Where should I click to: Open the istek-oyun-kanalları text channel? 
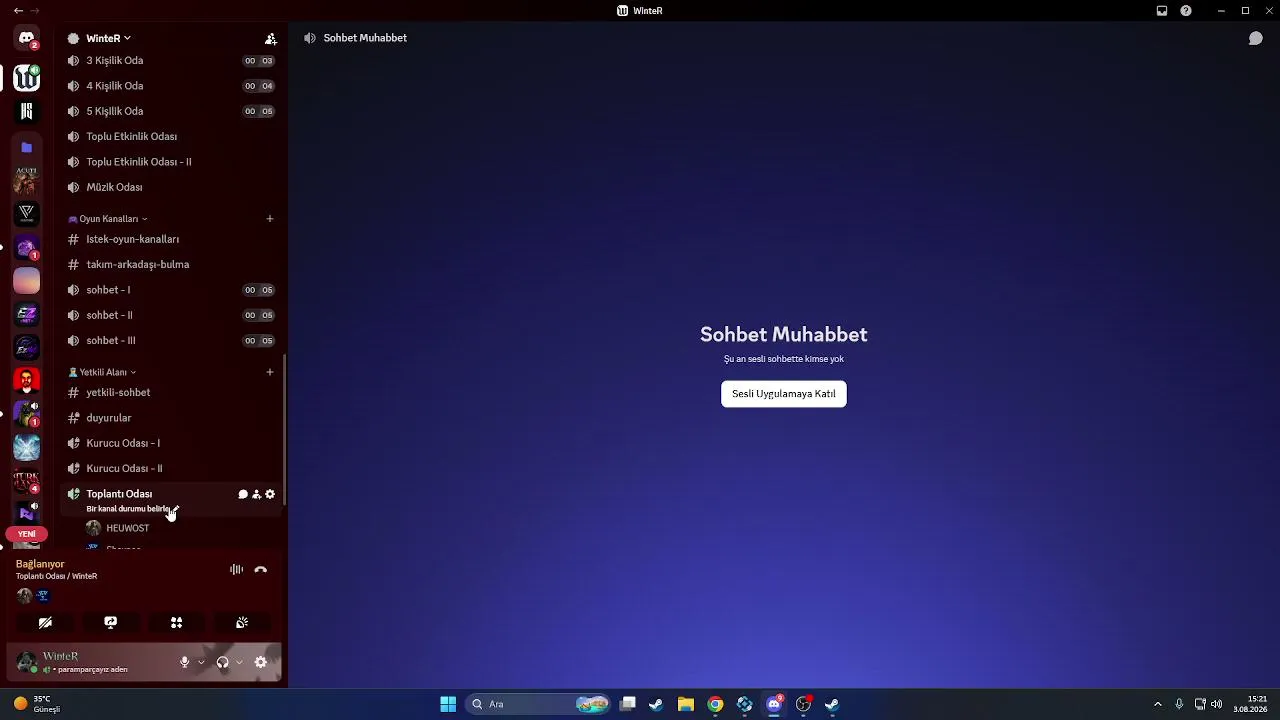pos(171,239)
